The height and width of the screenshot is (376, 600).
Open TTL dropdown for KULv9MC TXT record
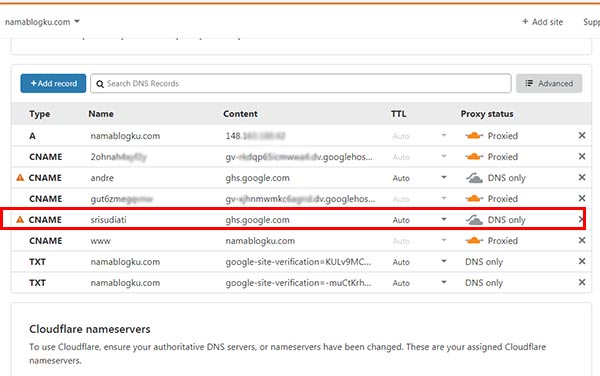pyautogui.click(x=444, y=261)
